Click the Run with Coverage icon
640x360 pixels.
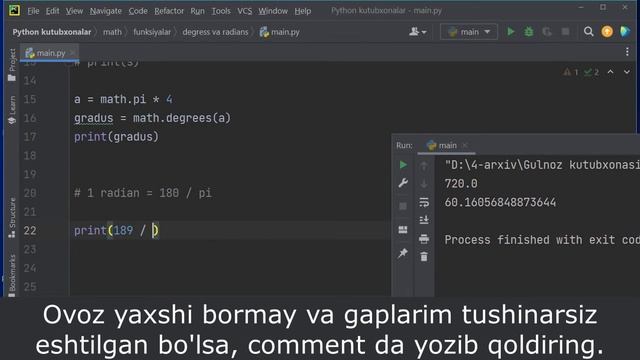tap(547, 31)
